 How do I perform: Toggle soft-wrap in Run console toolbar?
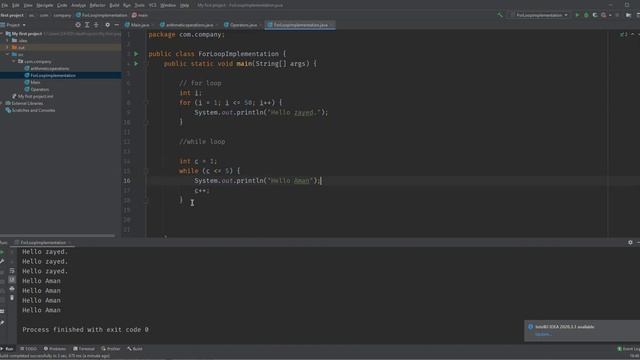(x=12, y=271)
